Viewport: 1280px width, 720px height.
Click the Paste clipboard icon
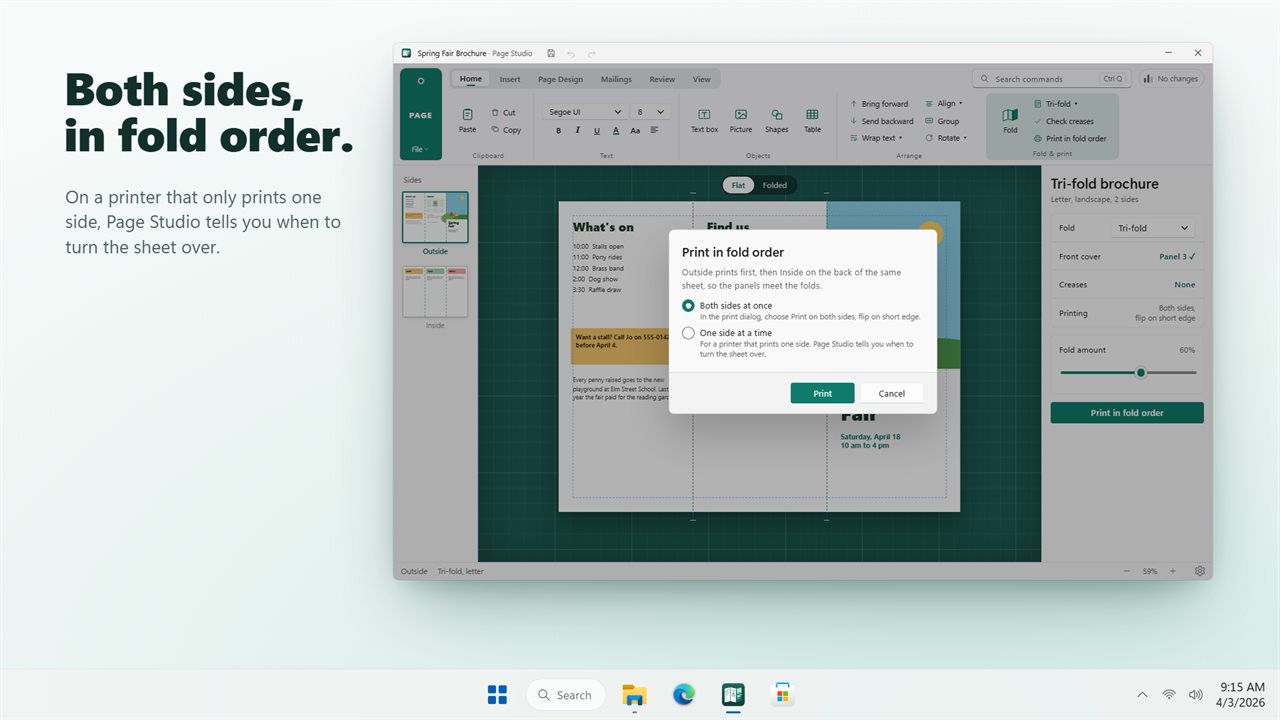(x=467, y=114)
